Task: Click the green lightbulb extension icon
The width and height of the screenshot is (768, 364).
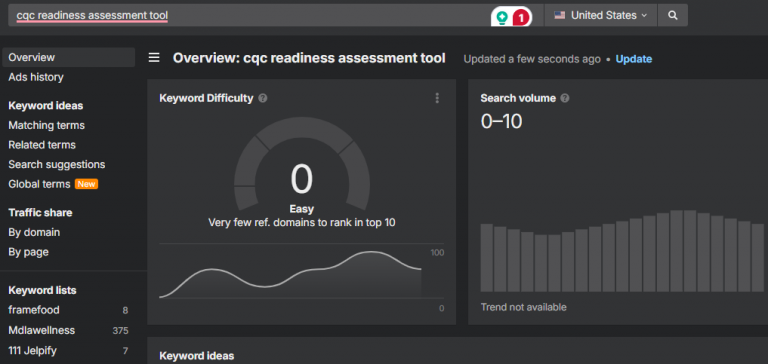Action: (x=502, y=17)
